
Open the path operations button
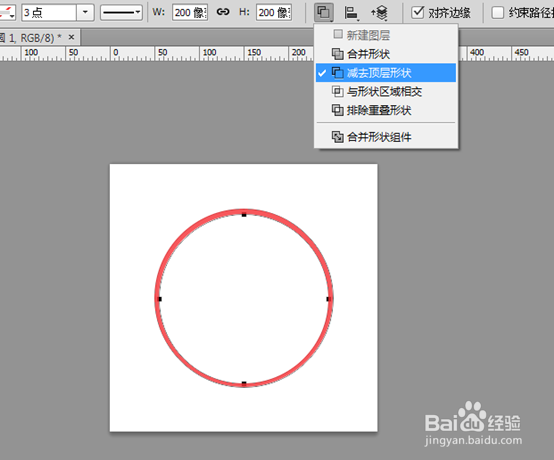(x=324, y=13)
